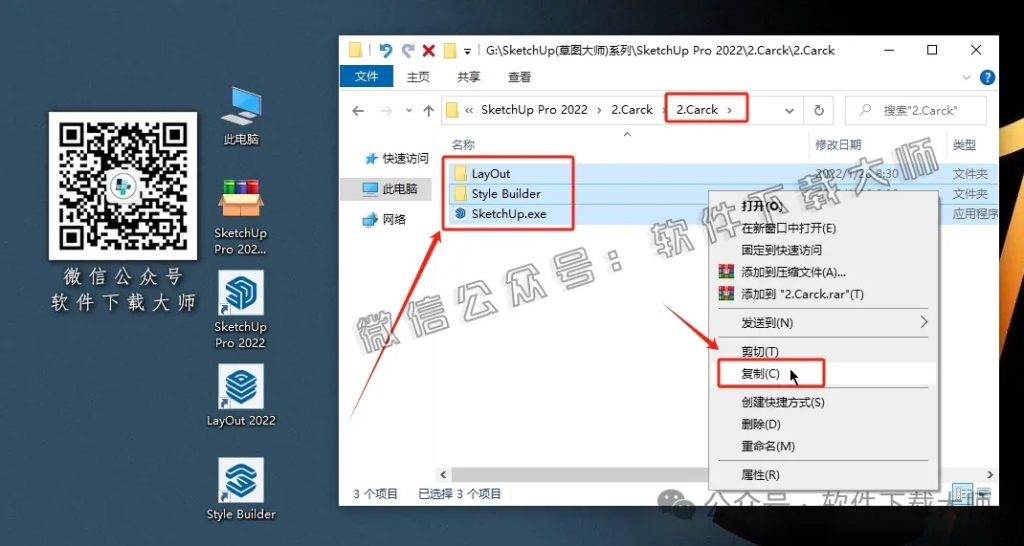Maximize the Explorer window
Screen dimensions: 1024x546
932,50
